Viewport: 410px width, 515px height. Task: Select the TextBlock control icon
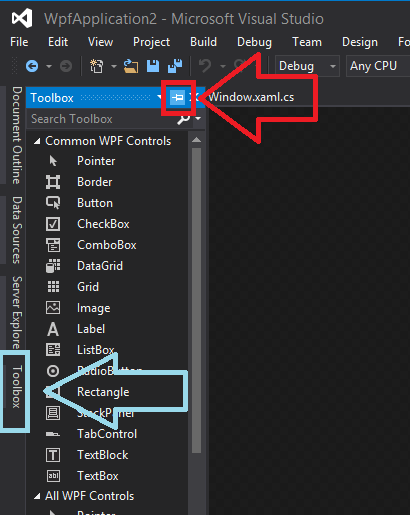click(53, 455)
